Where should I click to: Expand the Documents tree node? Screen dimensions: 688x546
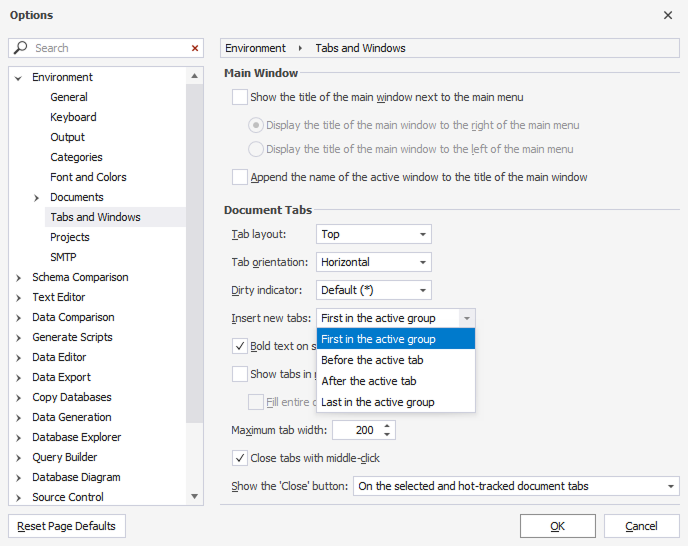(36, 198)
